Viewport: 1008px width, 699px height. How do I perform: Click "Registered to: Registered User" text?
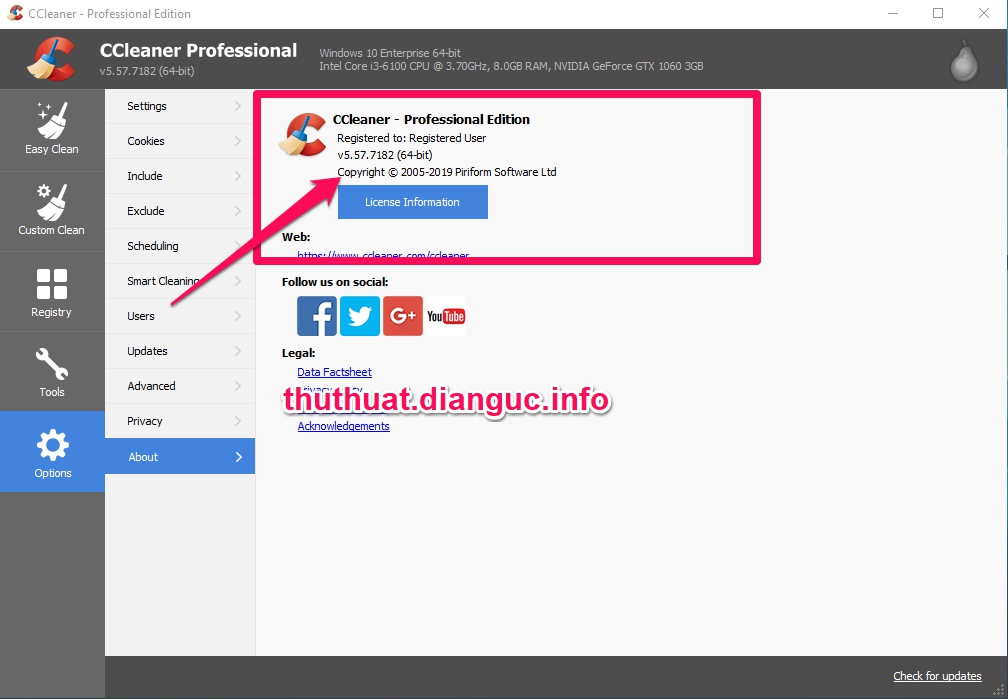[x=411, y=138]
